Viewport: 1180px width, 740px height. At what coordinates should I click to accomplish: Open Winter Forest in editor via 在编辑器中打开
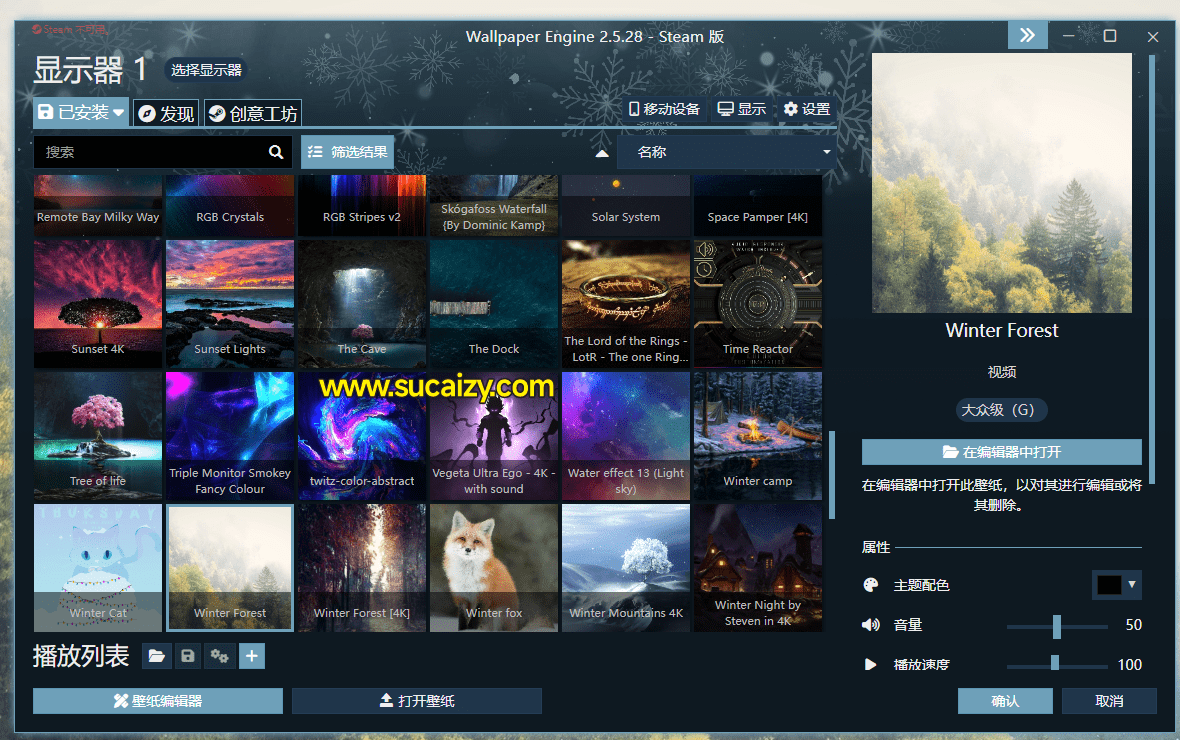(x=1001, y=451)
